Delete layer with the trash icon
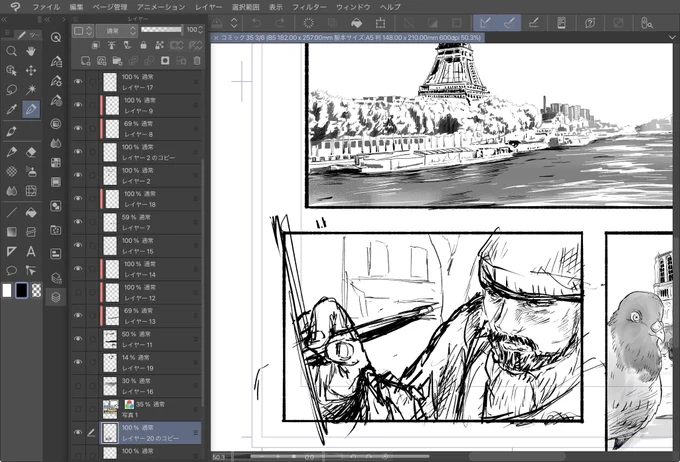This screenshot has width=680, height=462. [x=197, y=61]
